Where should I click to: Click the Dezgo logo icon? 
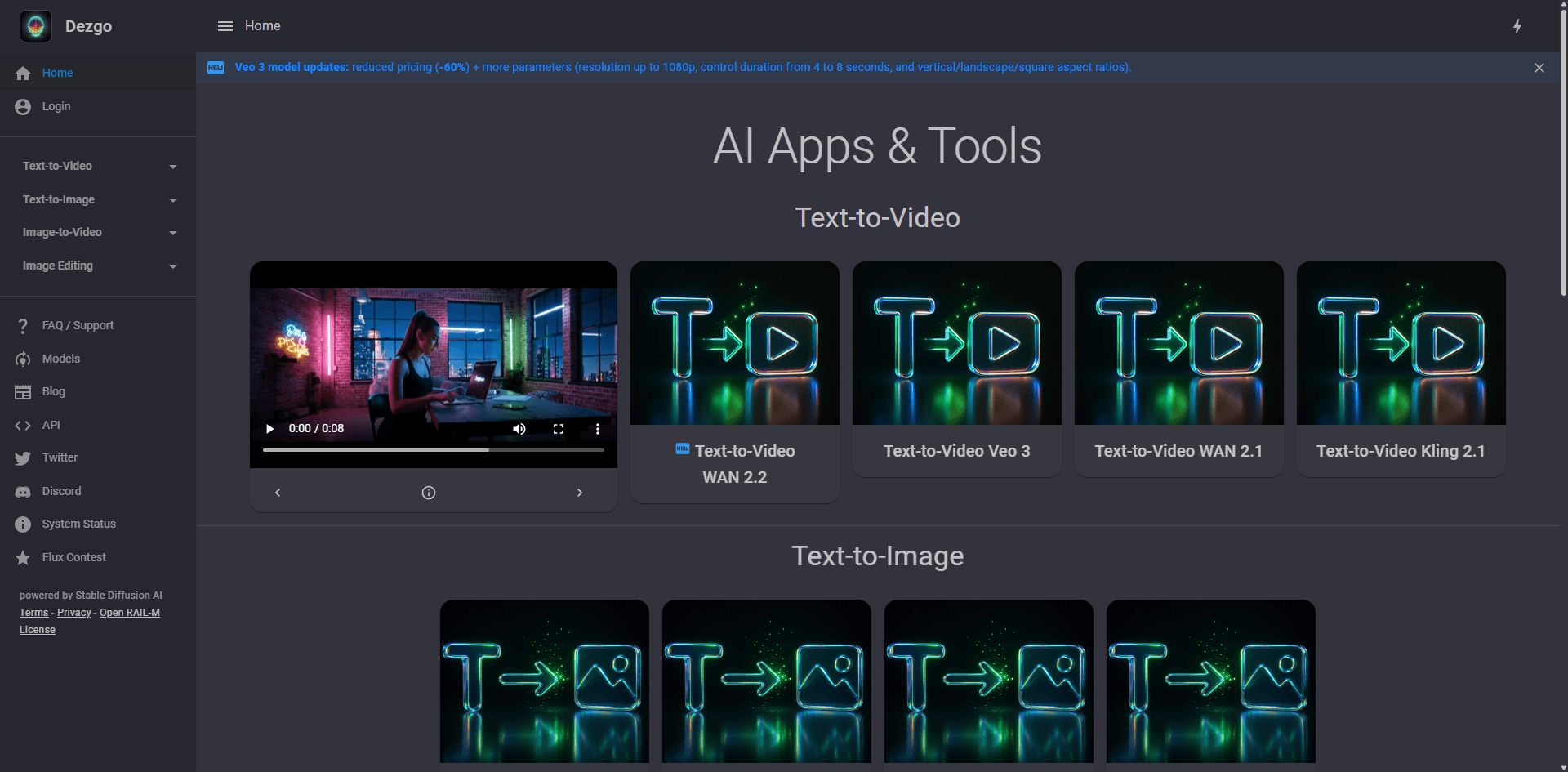[36, 26]
